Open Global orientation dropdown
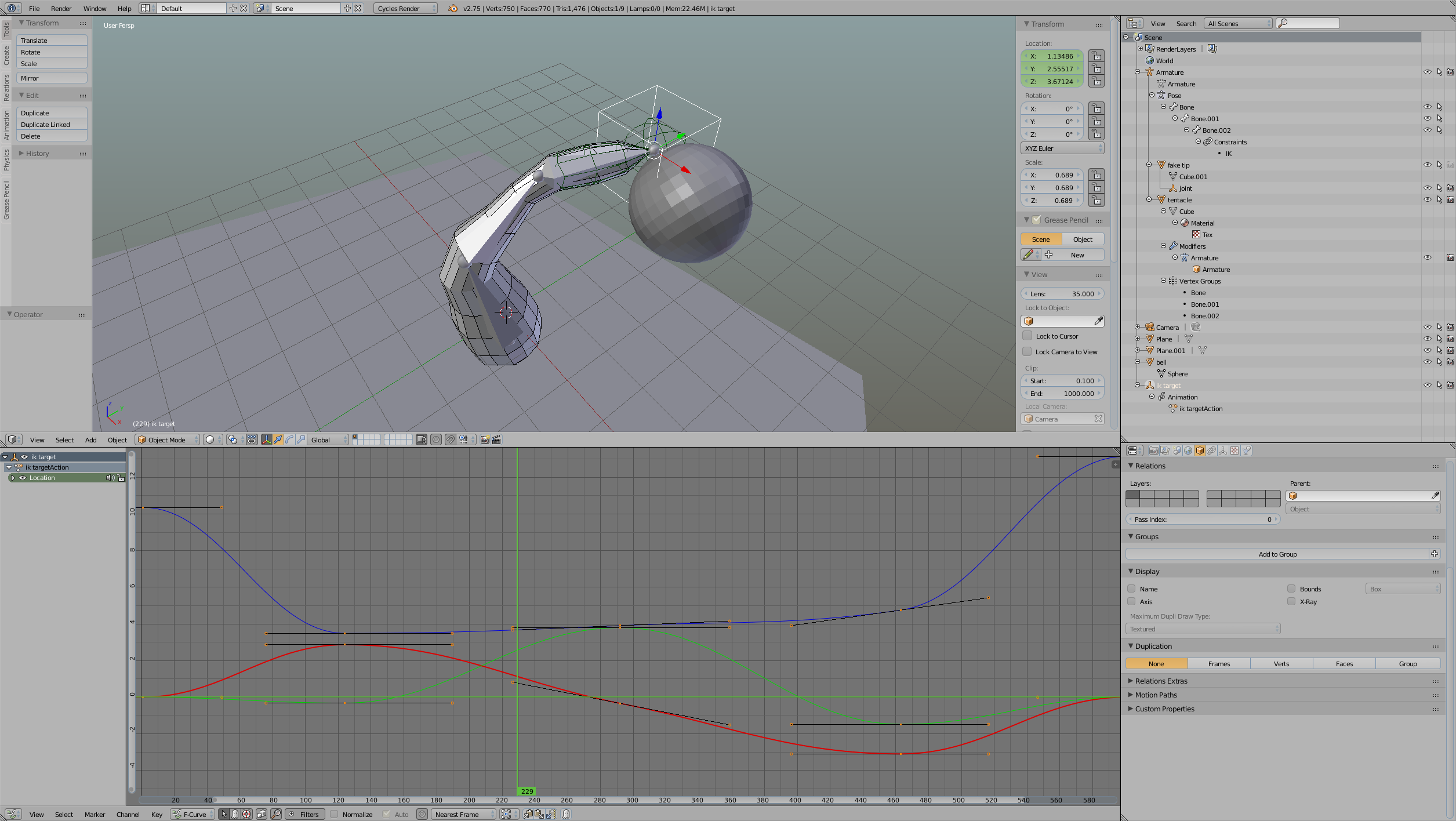Viewport: 1456px width, 821px height. pyautogui.click(x=328, y=439)
